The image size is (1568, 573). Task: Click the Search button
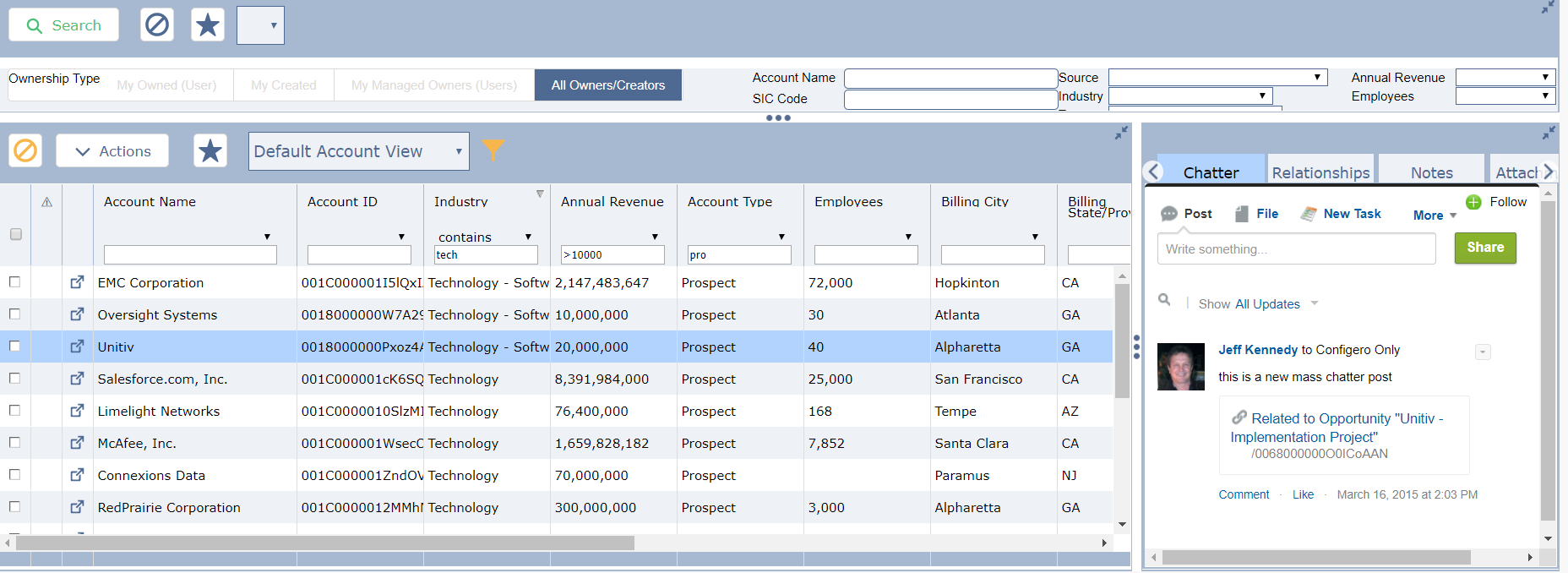point(63,25)
